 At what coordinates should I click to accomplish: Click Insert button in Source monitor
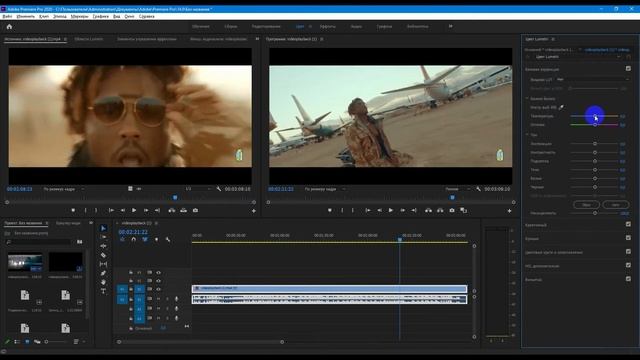click(172, 210)
